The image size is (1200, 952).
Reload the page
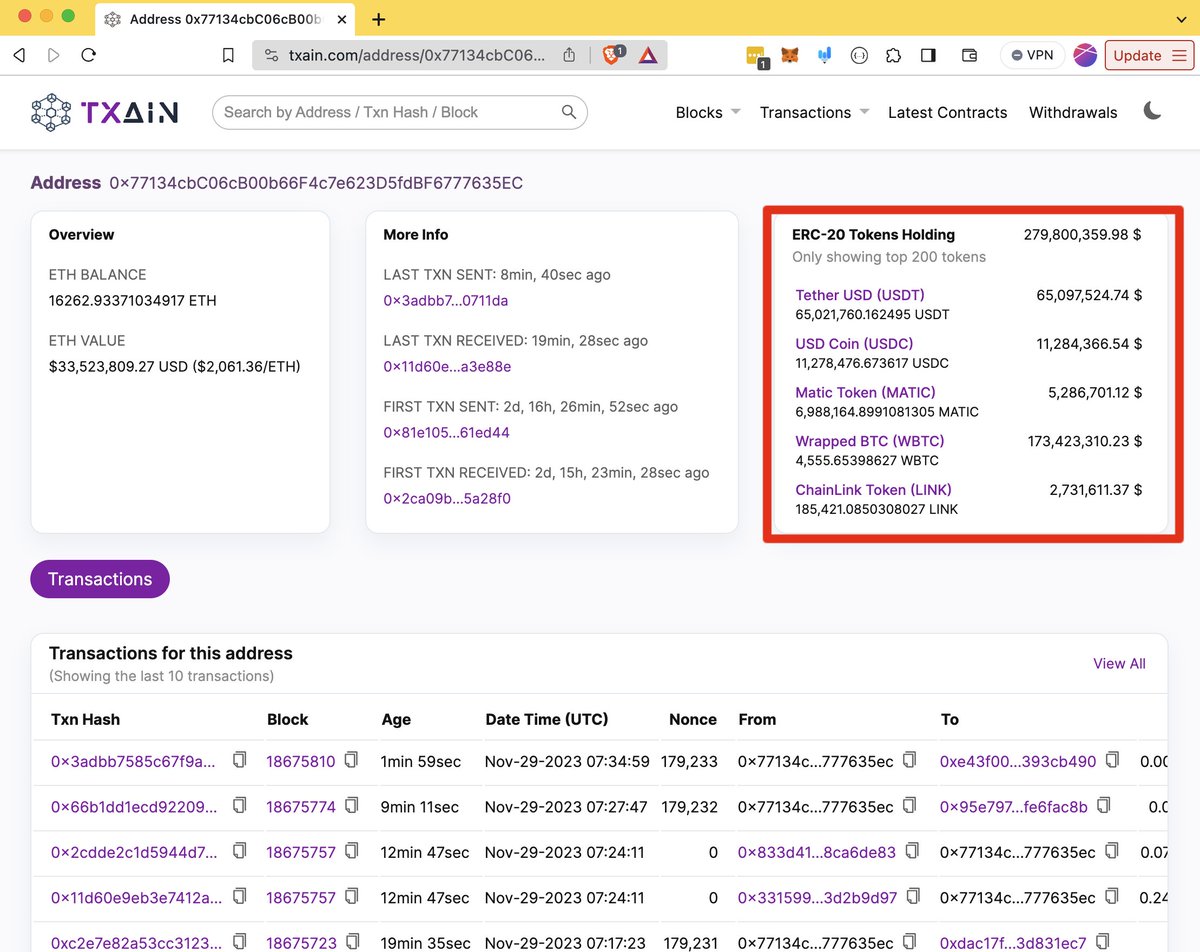tap(89, 56)
